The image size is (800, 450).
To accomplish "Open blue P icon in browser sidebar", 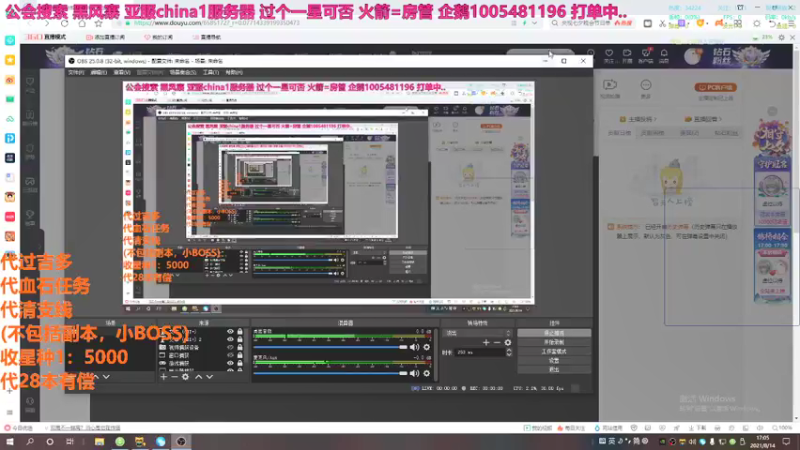I will pyautogui.click(x=10, y=138).
